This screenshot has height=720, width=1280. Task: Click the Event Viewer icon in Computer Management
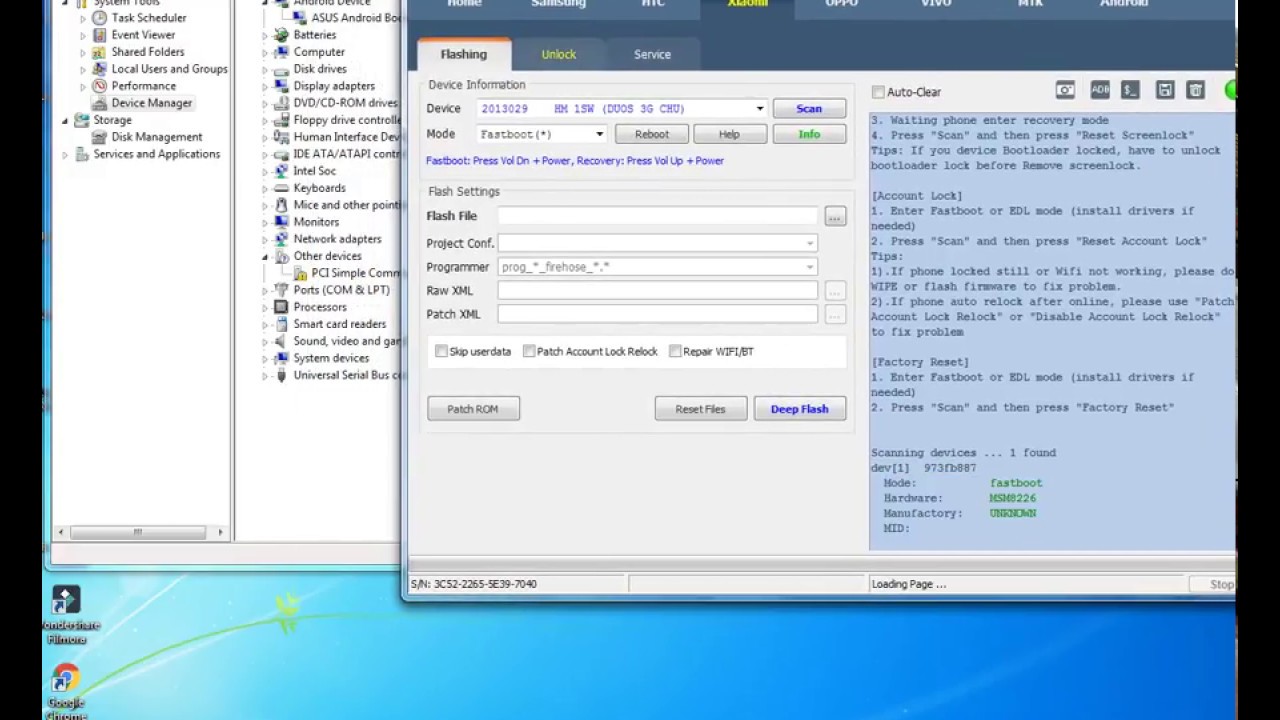[x=99, y=35]
